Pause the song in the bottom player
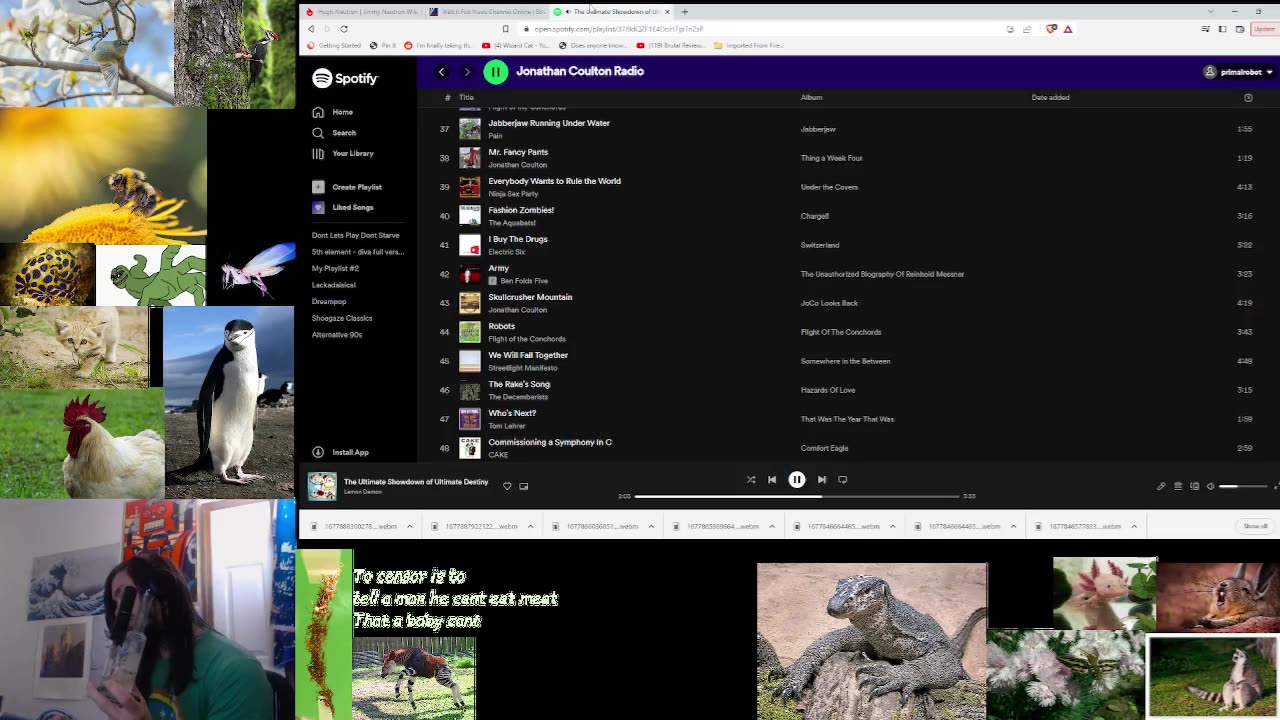The height and width of the screenshot is (720, 1280). point(797,480)
